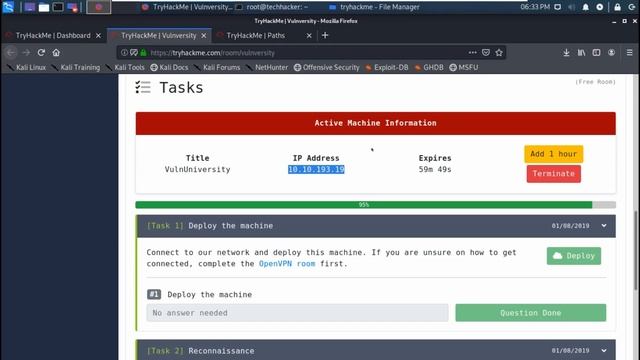
Task: Open GHDB bookmark
Action: [x=429, y=67]
